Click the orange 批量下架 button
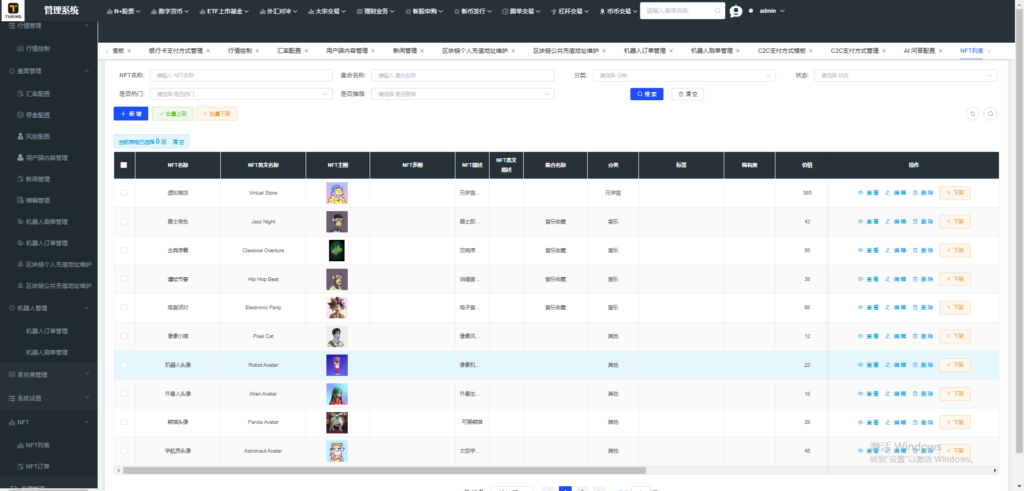 [x=216, y=114]
